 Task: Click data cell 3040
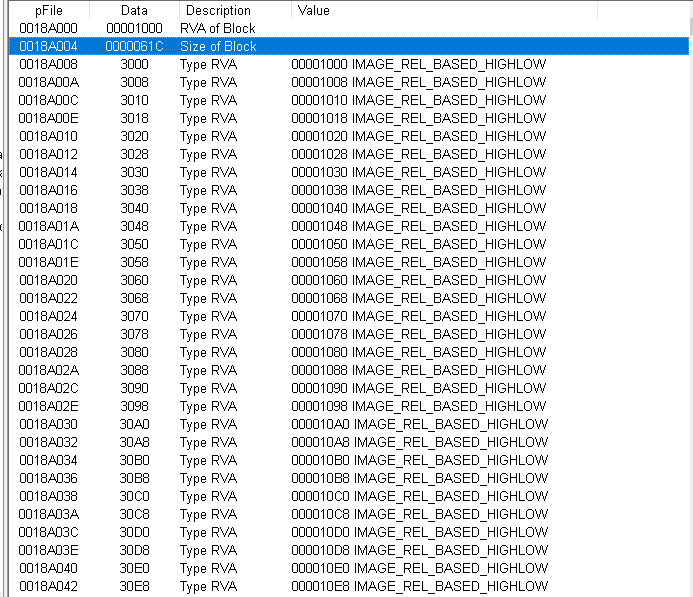click(x=134, y=209)
